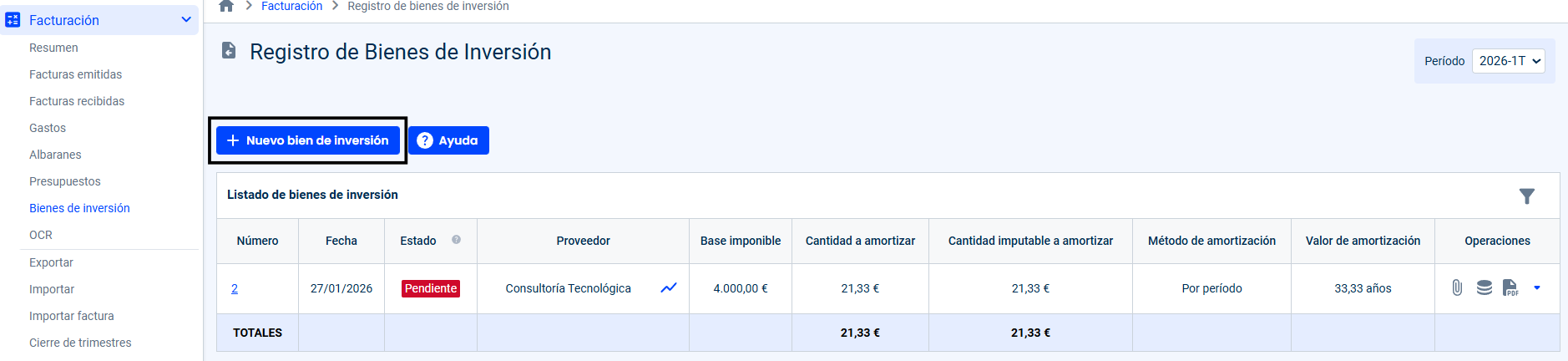Click the paperclip attachment icon in row 2

(1457, 287)
